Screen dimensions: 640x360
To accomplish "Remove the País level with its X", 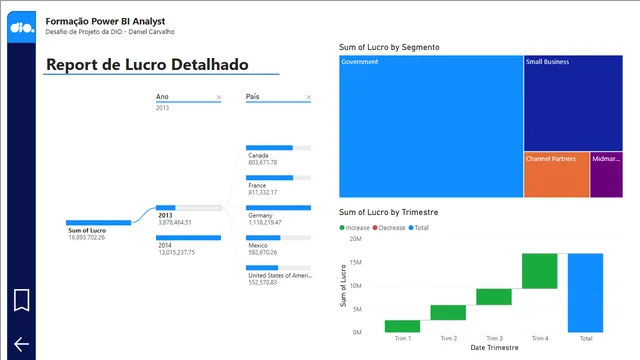I will [309, 97].
